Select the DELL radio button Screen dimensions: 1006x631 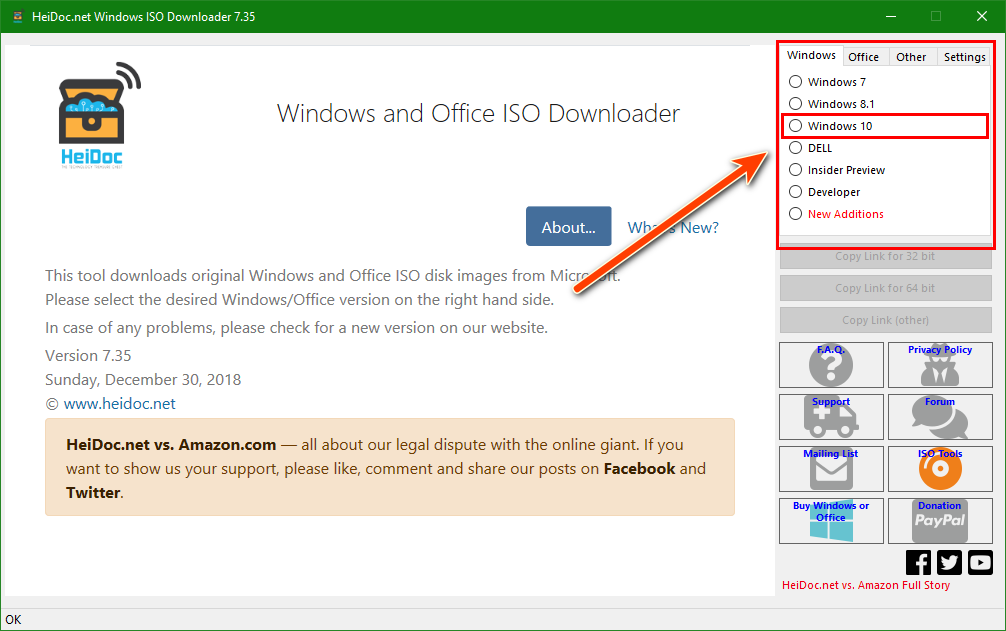[796, 147]
